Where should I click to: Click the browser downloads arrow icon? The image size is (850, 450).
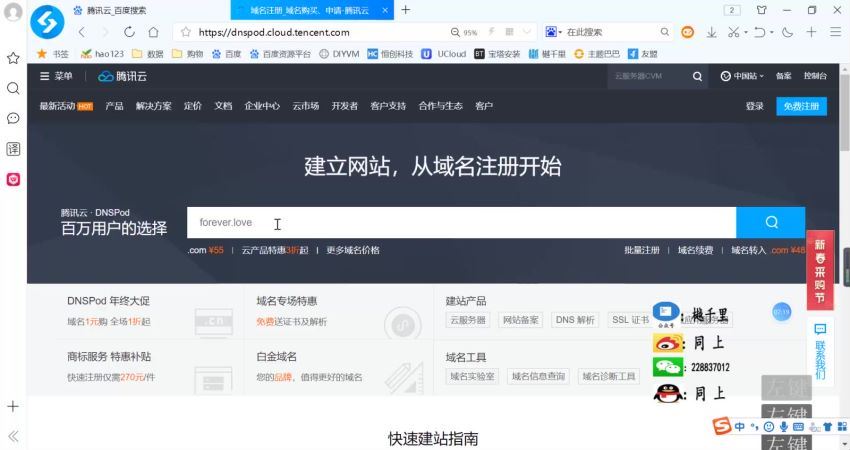point(711,33)
